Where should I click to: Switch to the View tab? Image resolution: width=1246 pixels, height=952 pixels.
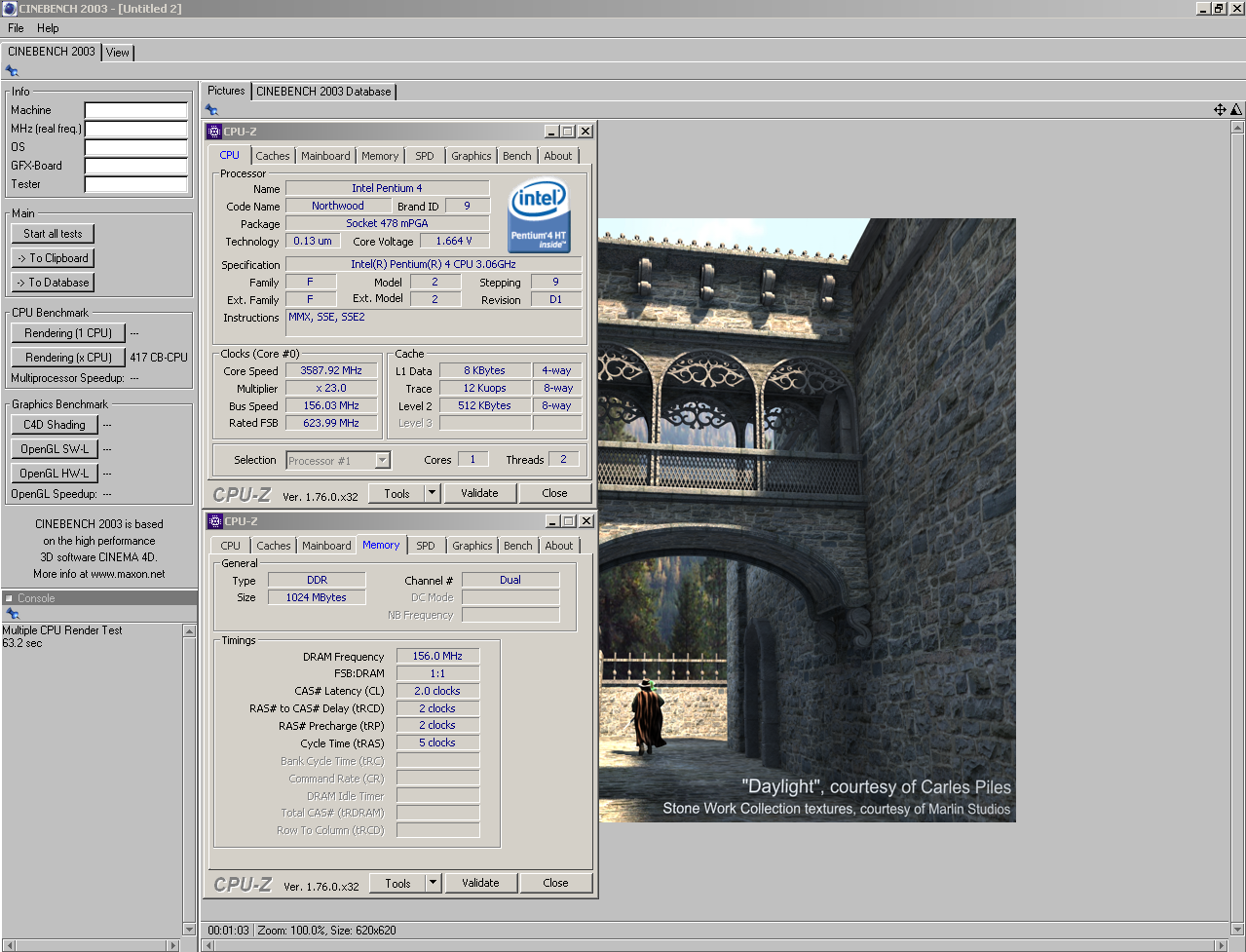pos(118,53)
